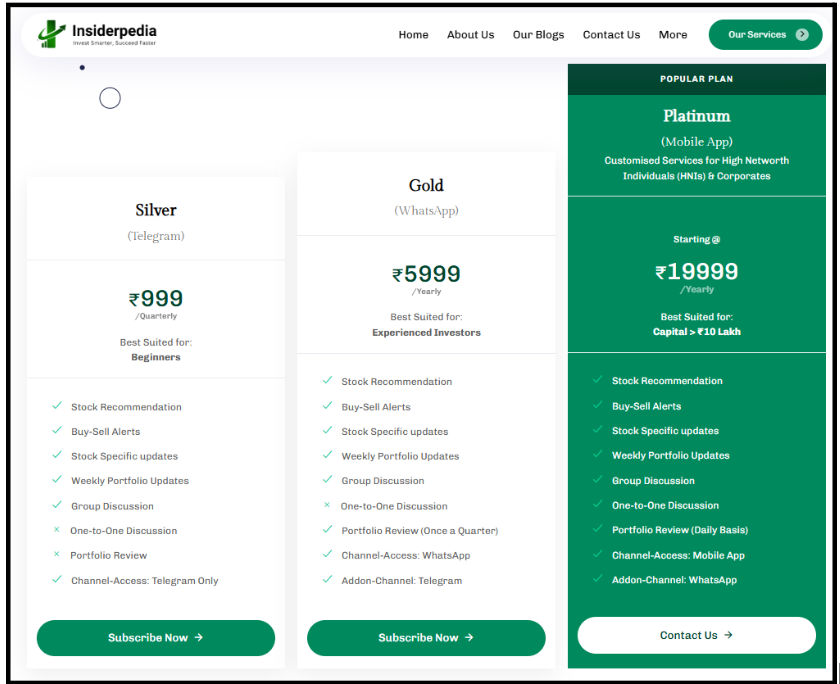The height and width of the screenshot is (684, 840).
Task: Click Gold's Weekly Portfolio Updates checkmark
Action: (327, 455)
